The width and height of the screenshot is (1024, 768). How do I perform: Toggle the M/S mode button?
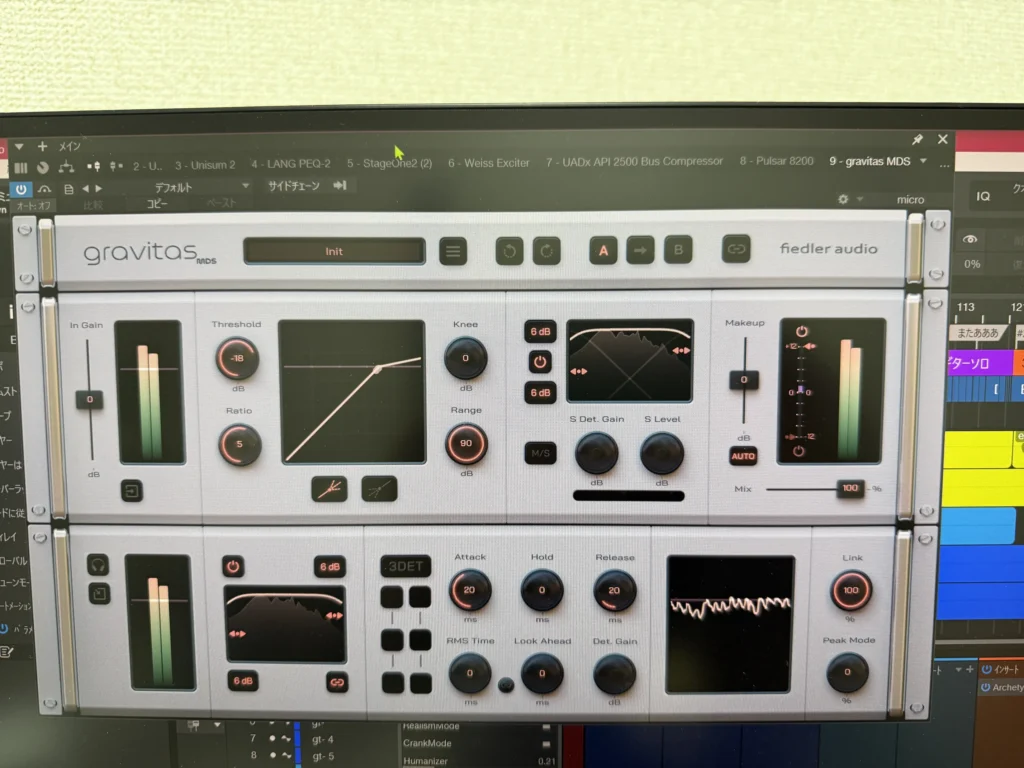pyautogui.click(x=540, y=453)
